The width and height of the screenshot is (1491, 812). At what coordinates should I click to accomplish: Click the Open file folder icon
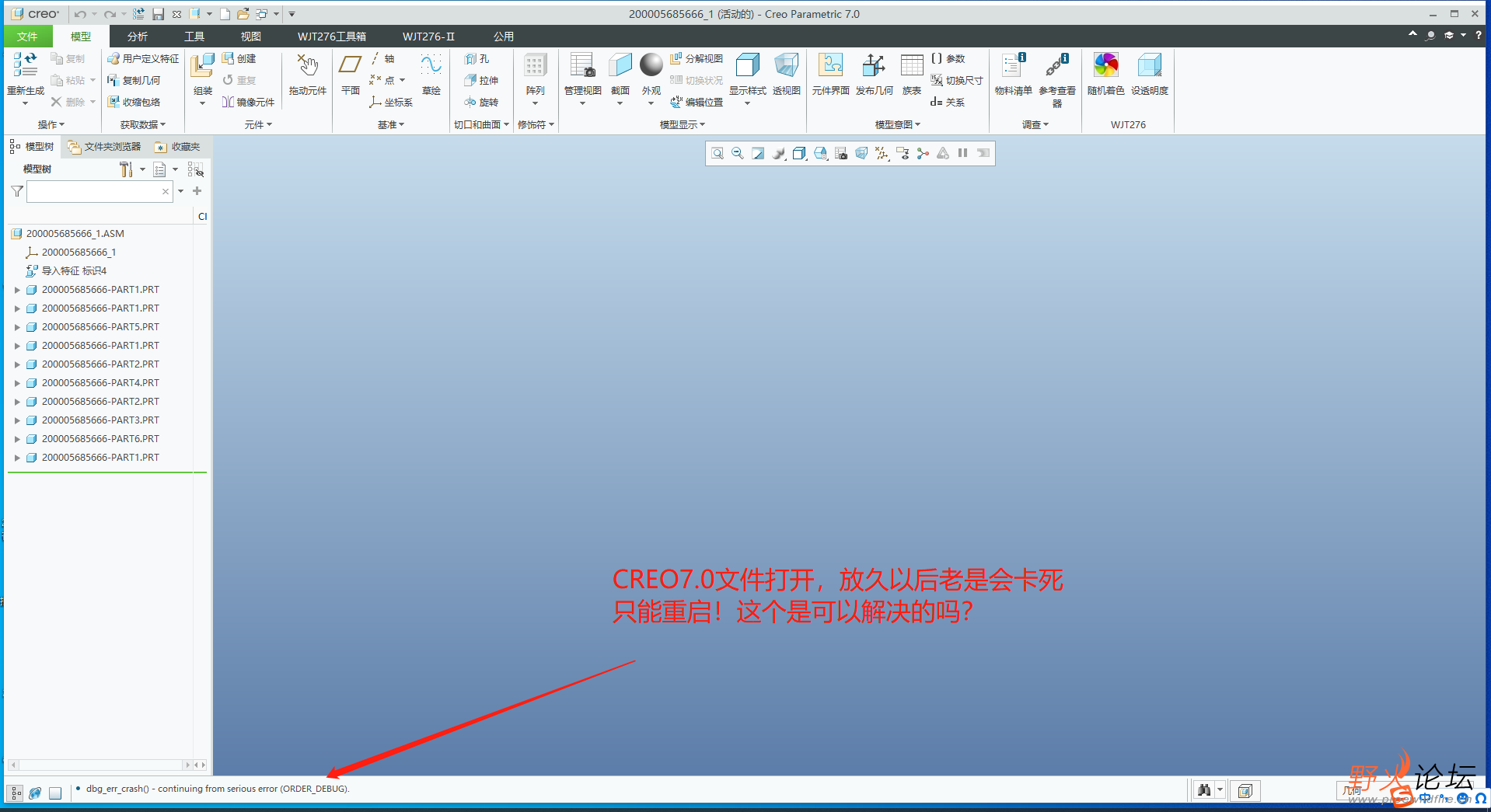point(243,14)
